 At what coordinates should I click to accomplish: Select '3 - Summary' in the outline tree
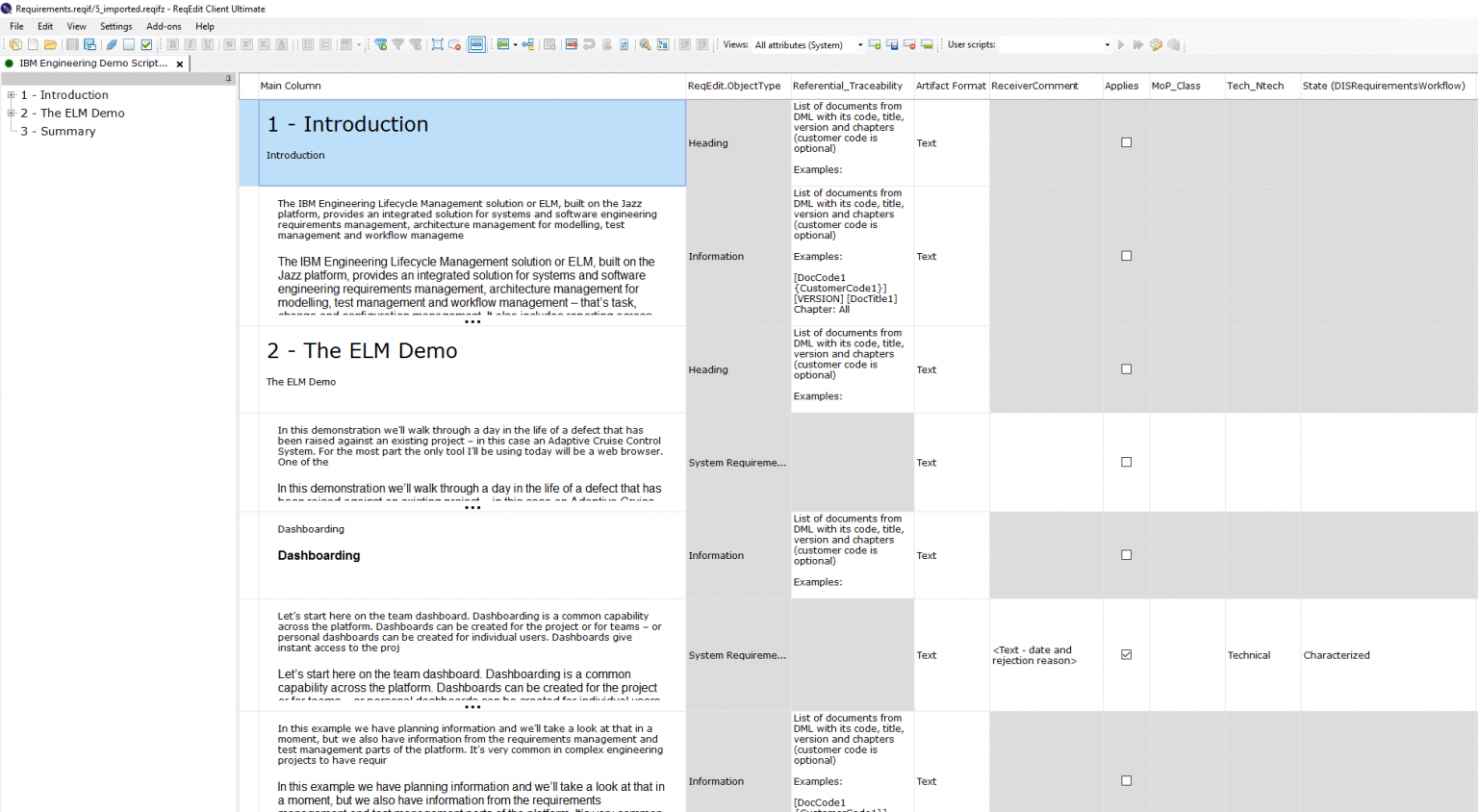59,132
